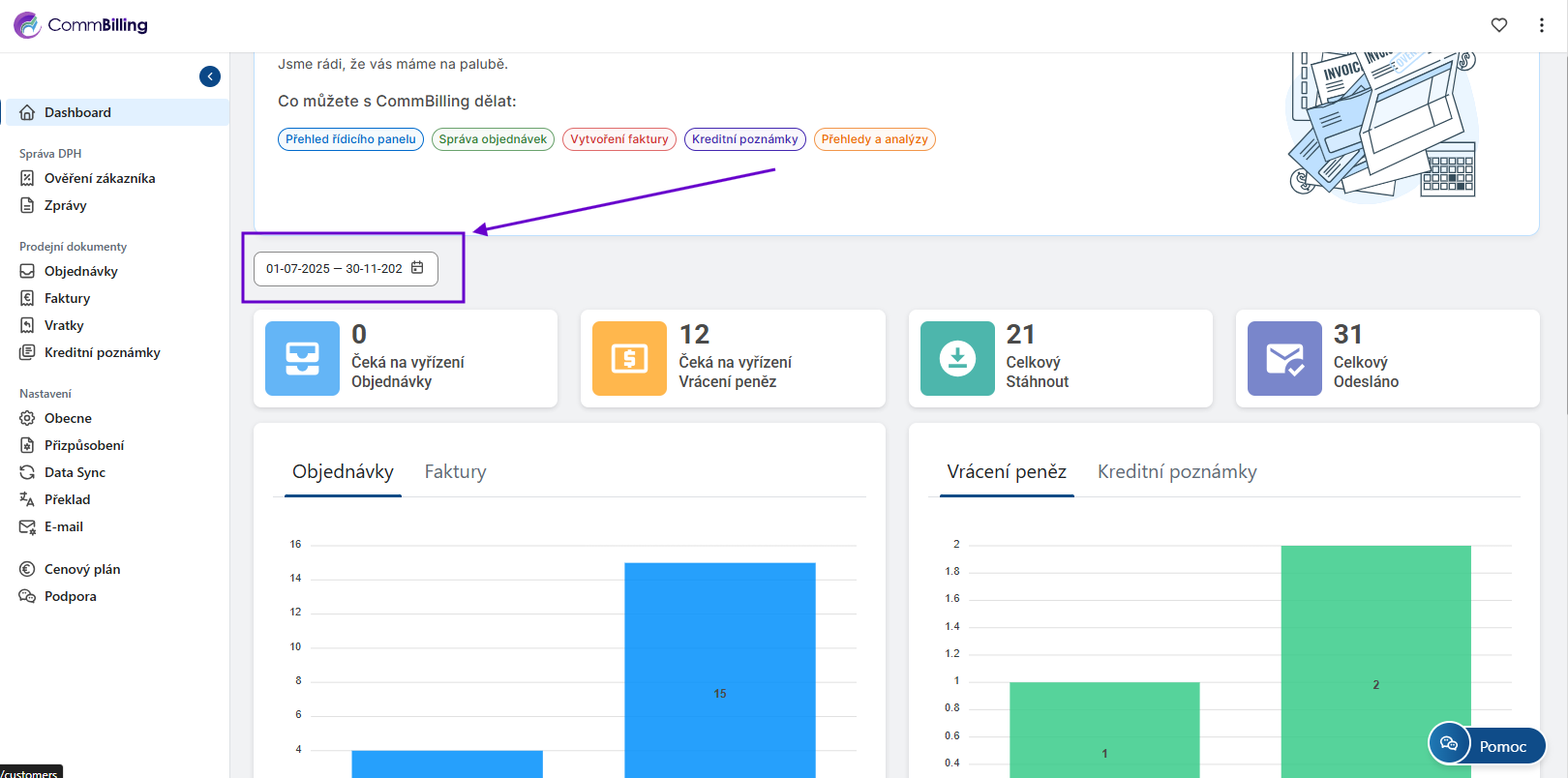
Task: Click the blue pending orders inbox icon
Action: [x=302, y=358]
